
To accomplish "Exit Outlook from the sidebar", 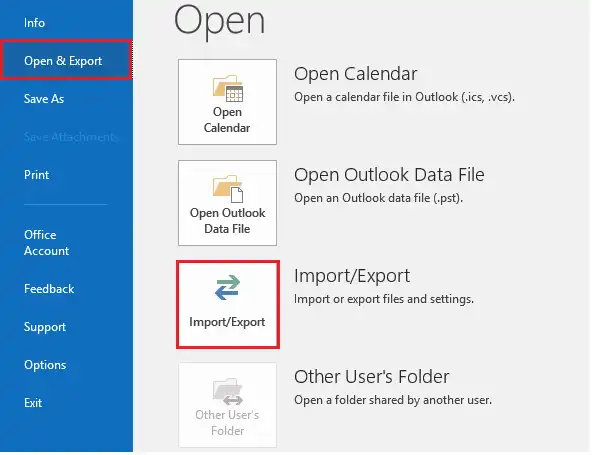I will 33,403.
